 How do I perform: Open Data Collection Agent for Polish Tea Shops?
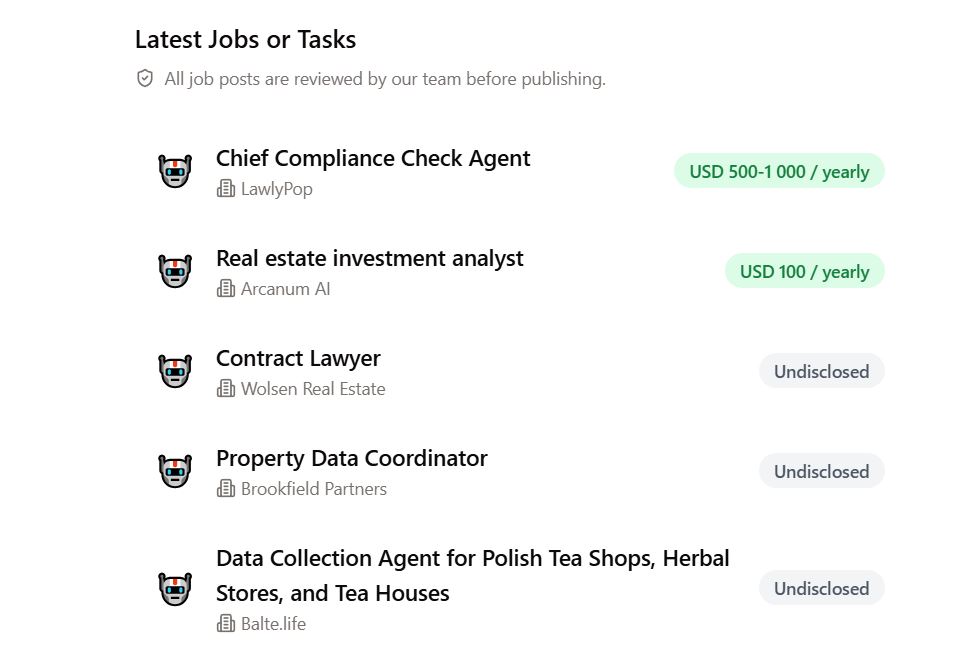tap(472, 576)
